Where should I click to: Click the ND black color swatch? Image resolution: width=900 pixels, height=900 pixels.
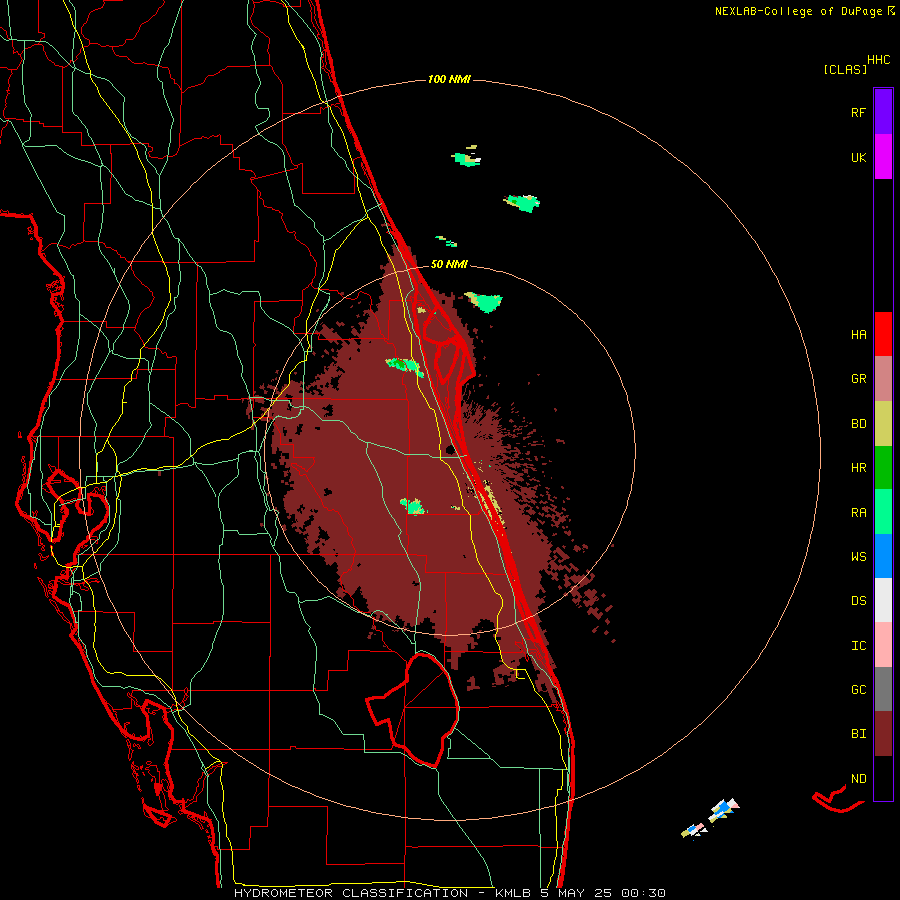pos(883,778)
